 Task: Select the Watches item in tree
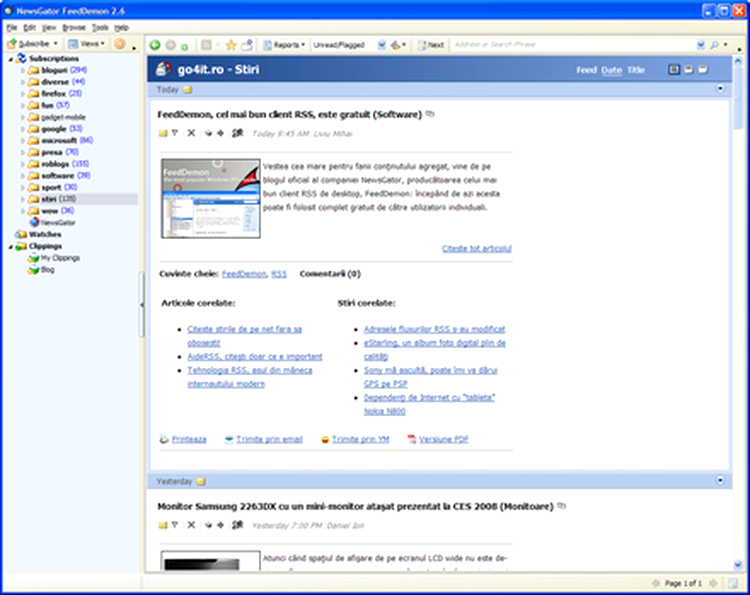coord(44,234)
